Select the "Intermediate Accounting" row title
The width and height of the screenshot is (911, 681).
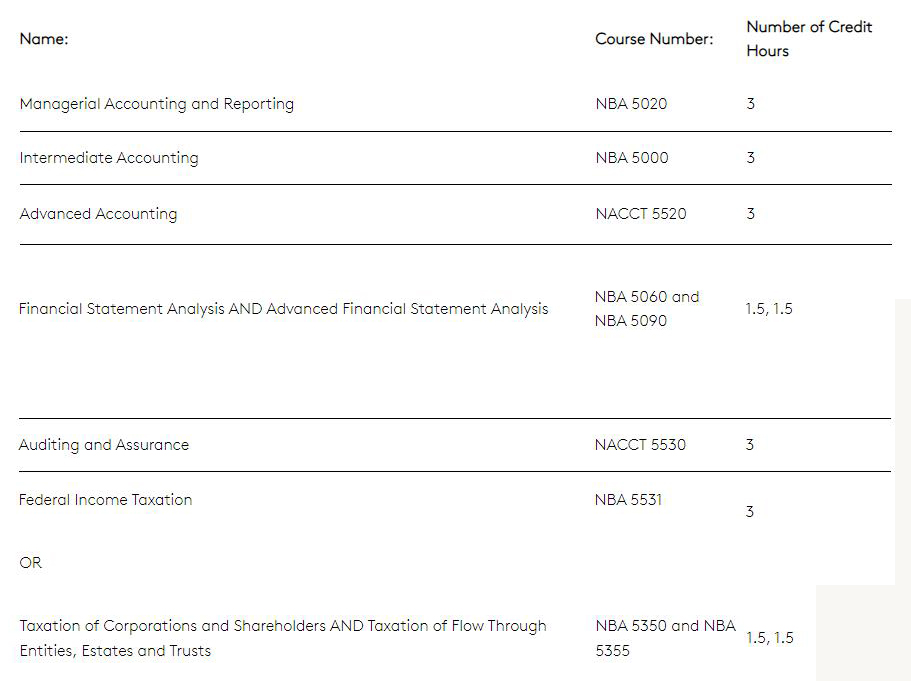point(108,158)
